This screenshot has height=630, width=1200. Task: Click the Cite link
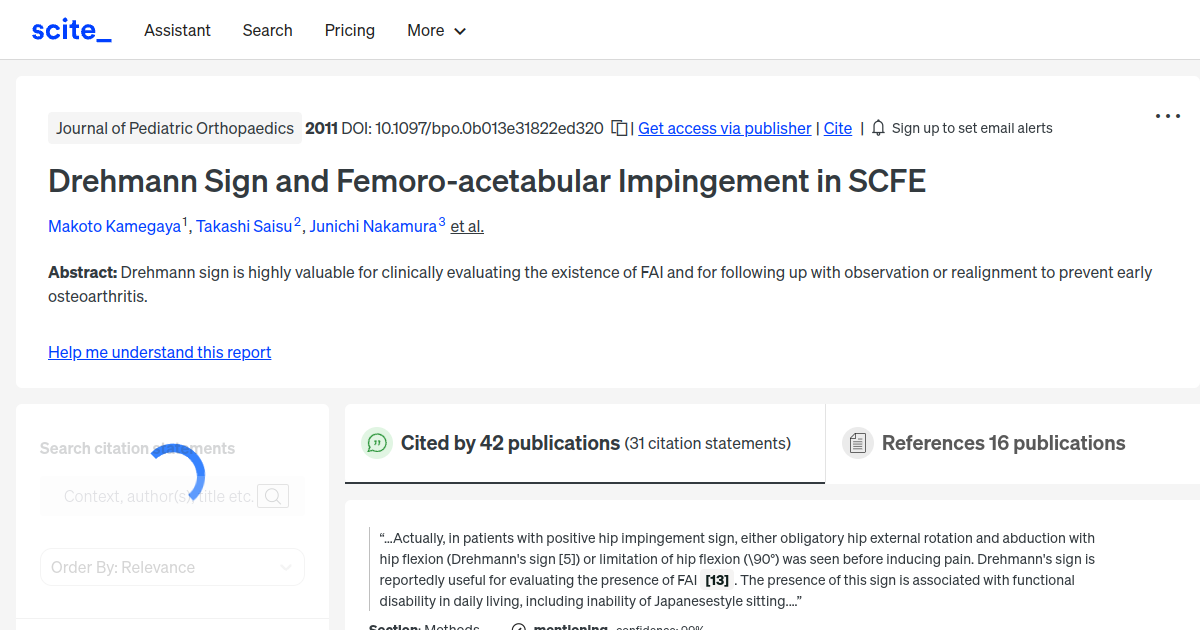tap(838, 128)
